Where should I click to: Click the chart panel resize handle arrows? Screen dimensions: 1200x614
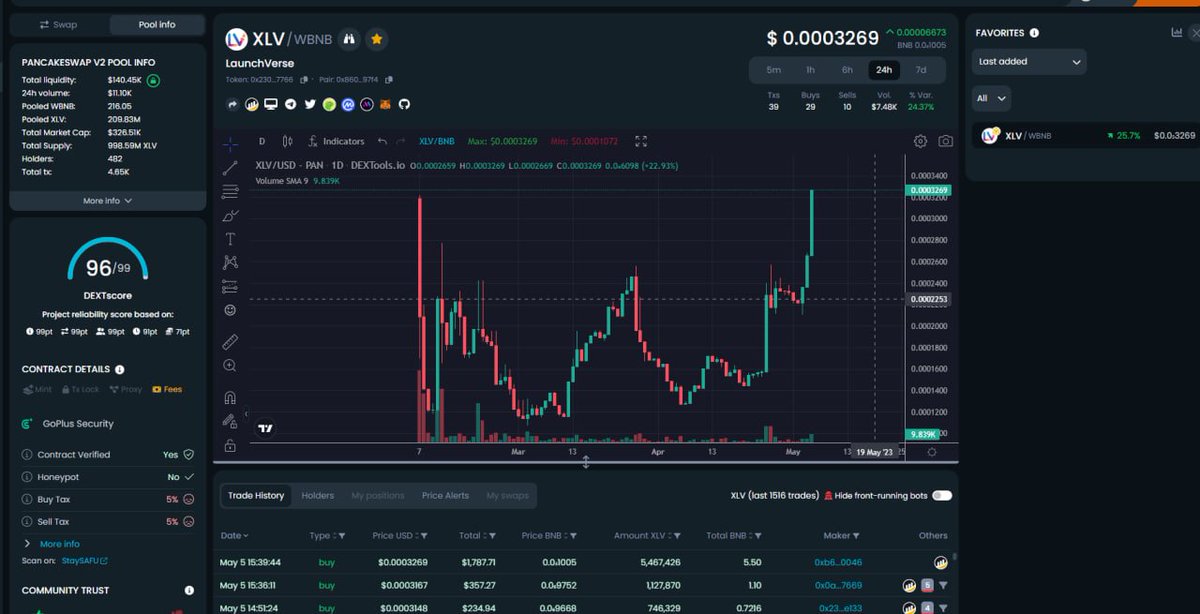tap(586, 461)
